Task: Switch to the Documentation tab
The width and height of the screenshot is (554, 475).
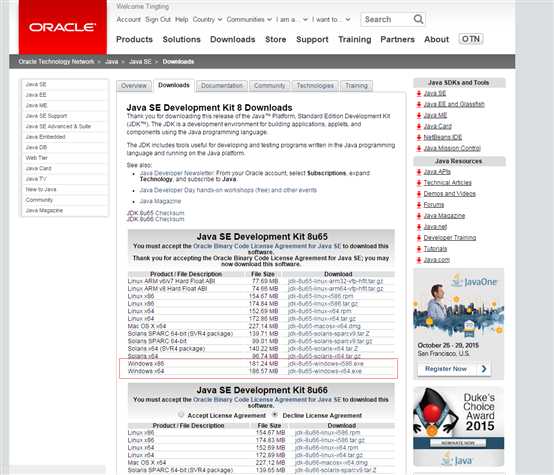Action: (222, 86)
